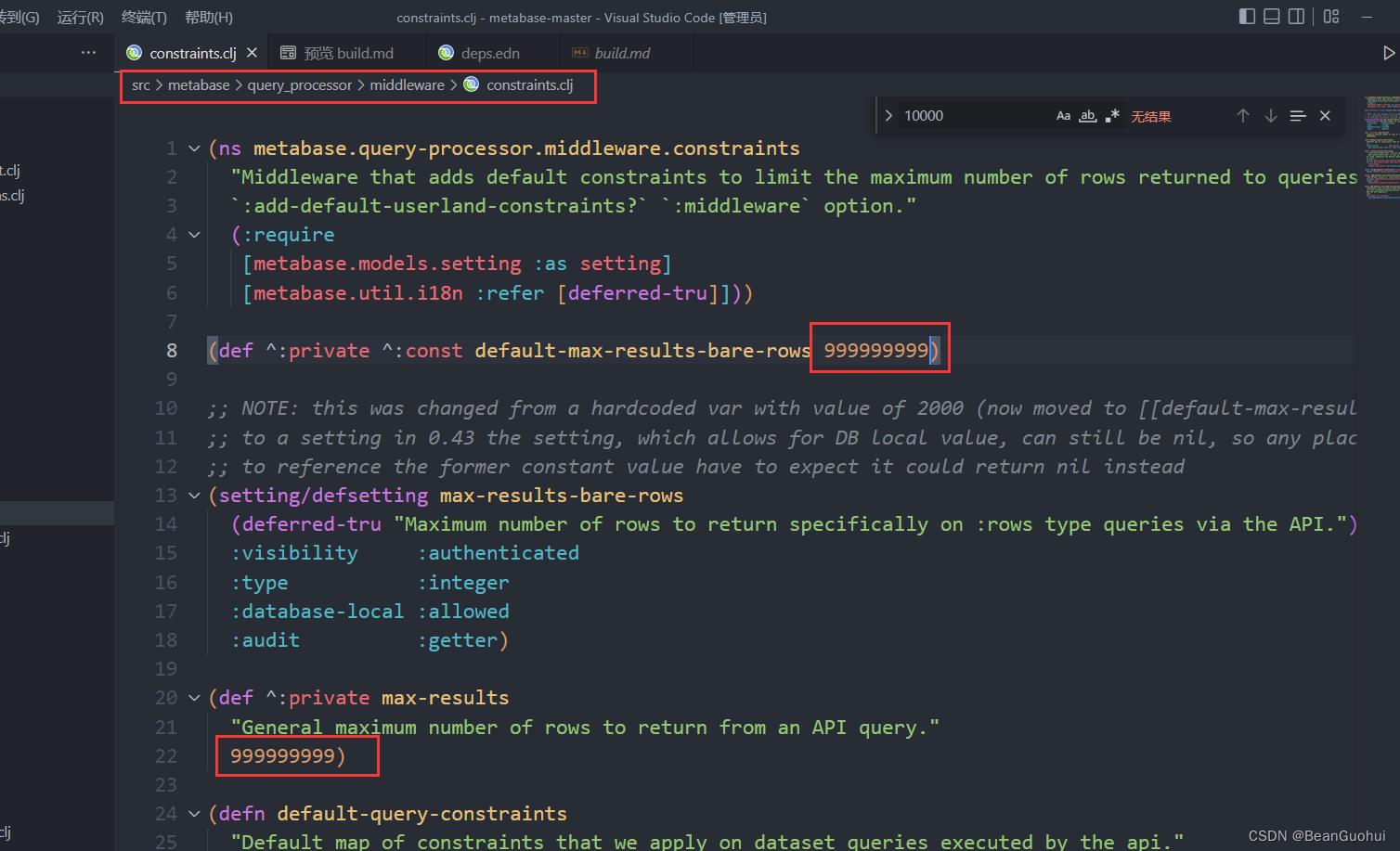
Task: Toggle Use Regular Expression in find widget
Action: [1111, 116]
